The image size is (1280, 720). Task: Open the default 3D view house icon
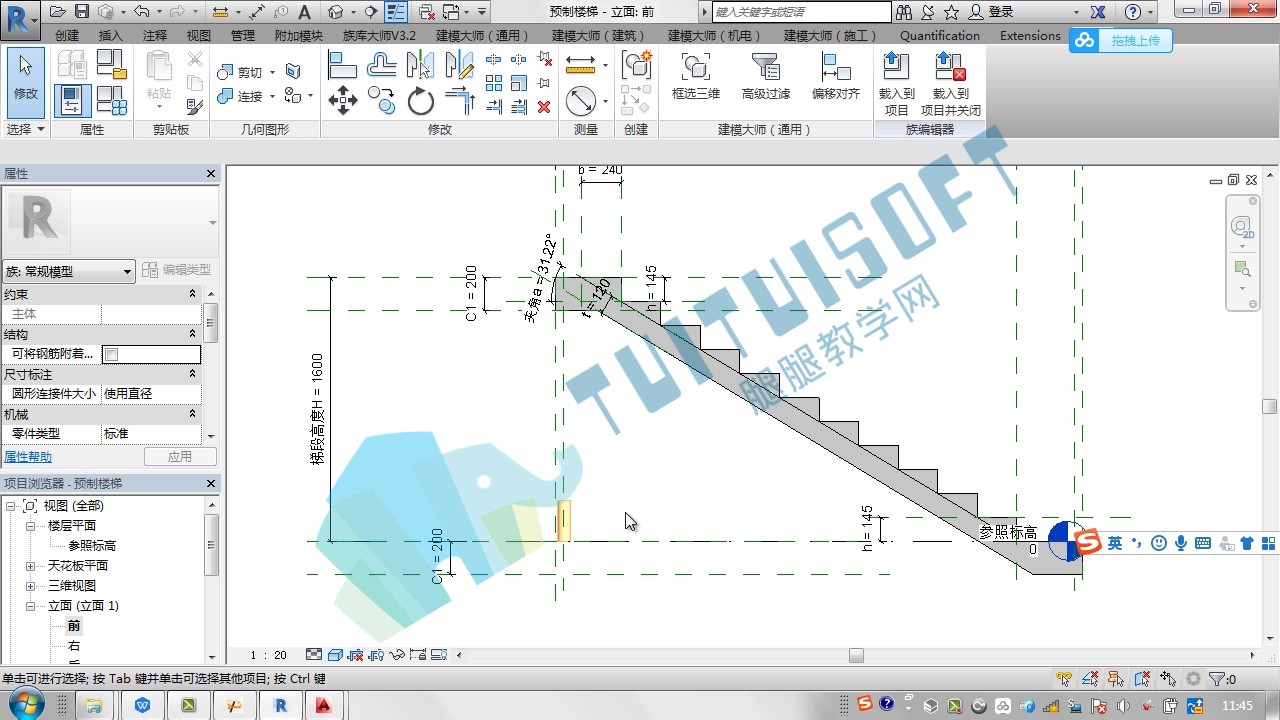335,12
